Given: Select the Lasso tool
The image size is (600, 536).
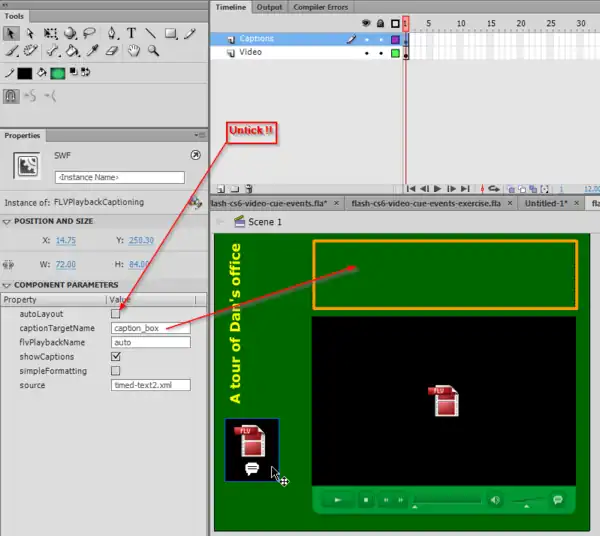Looking at the screenshot, I should click(90, 33).
